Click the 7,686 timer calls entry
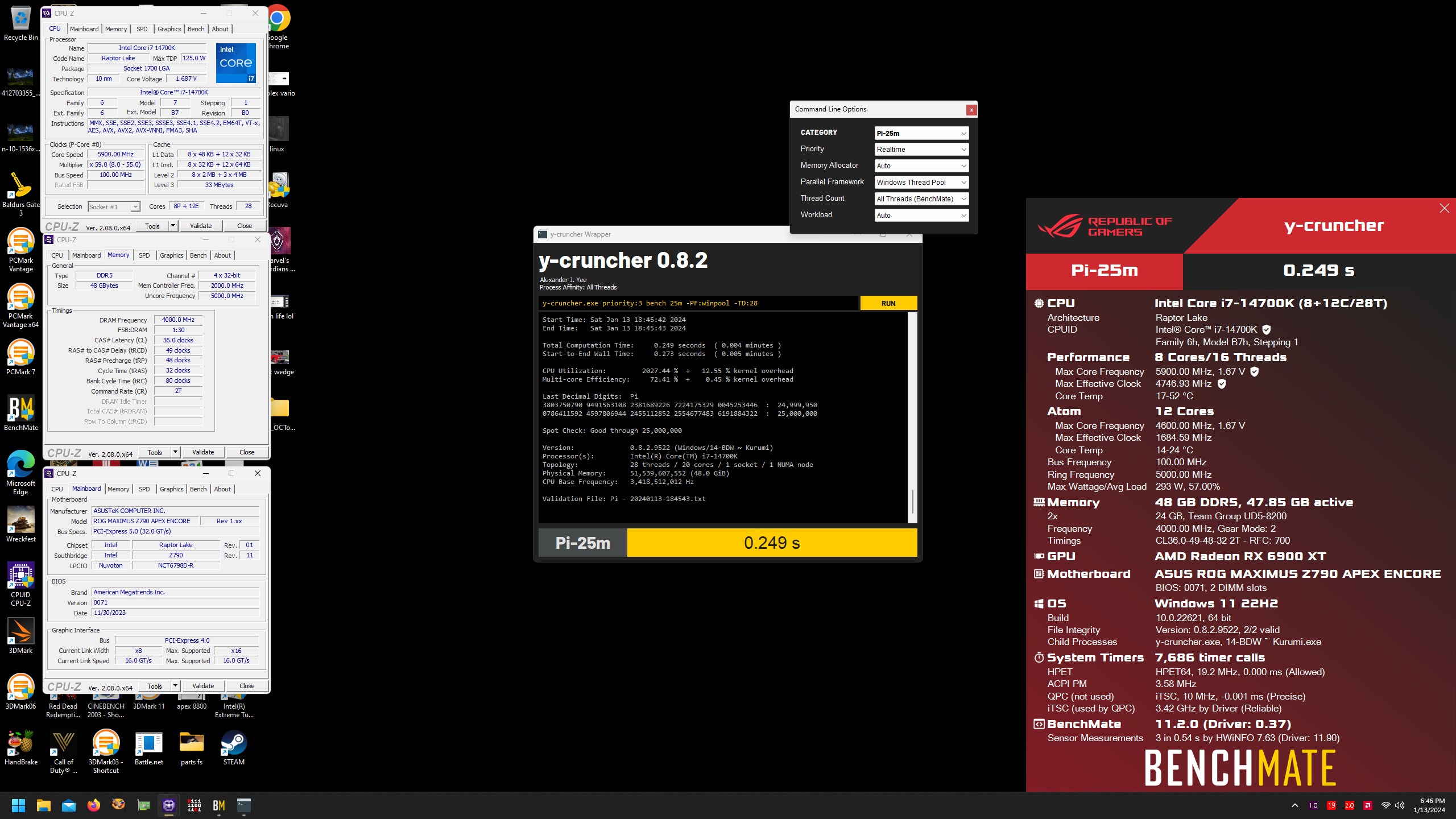The image size is (1456, 819). pyautogui.click(x=1210, y=657)
